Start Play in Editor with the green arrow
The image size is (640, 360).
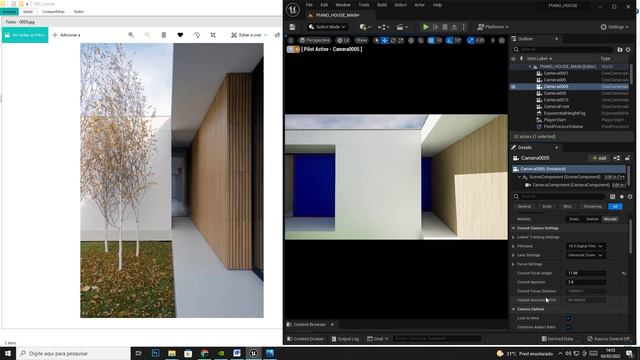426,27
